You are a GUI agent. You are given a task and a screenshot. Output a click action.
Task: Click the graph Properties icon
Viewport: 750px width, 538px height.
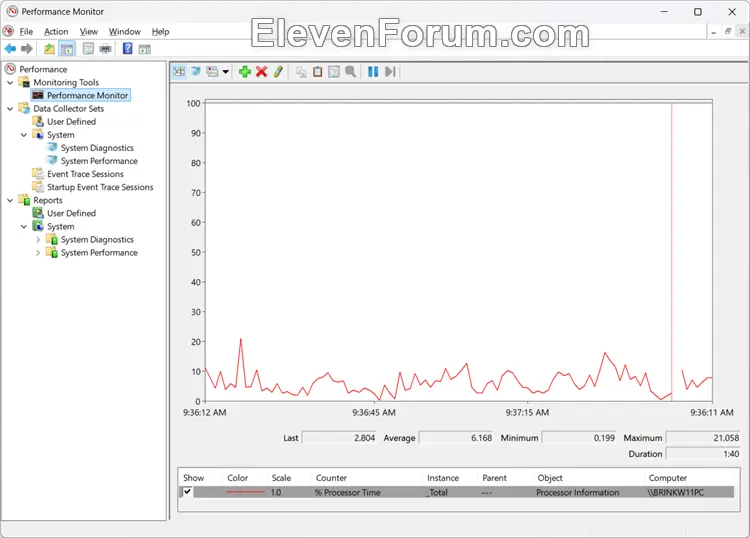coord(334,72)
